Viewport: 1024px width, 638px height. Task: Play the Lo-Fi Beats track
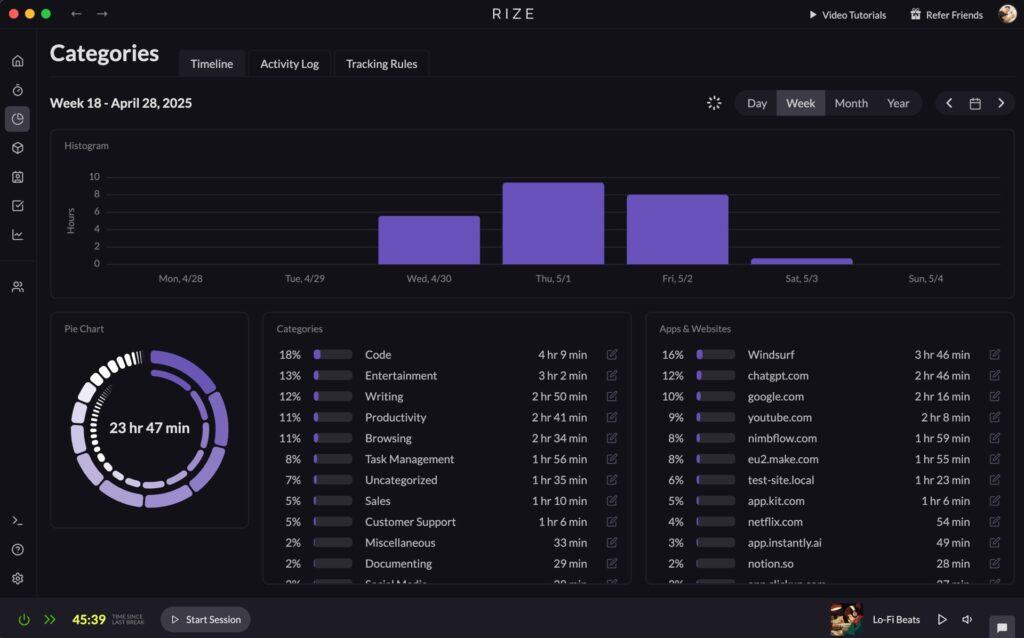coord(941,619)
